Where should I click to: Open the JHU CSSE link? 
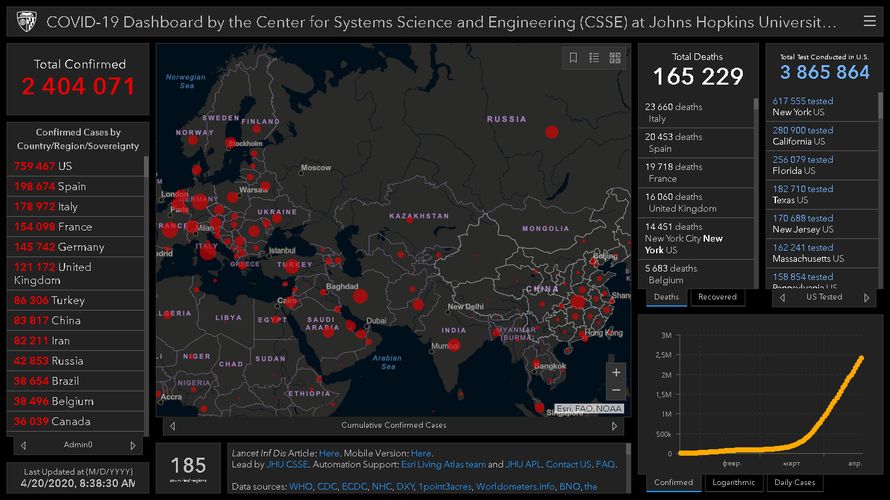tap(288, 465)
